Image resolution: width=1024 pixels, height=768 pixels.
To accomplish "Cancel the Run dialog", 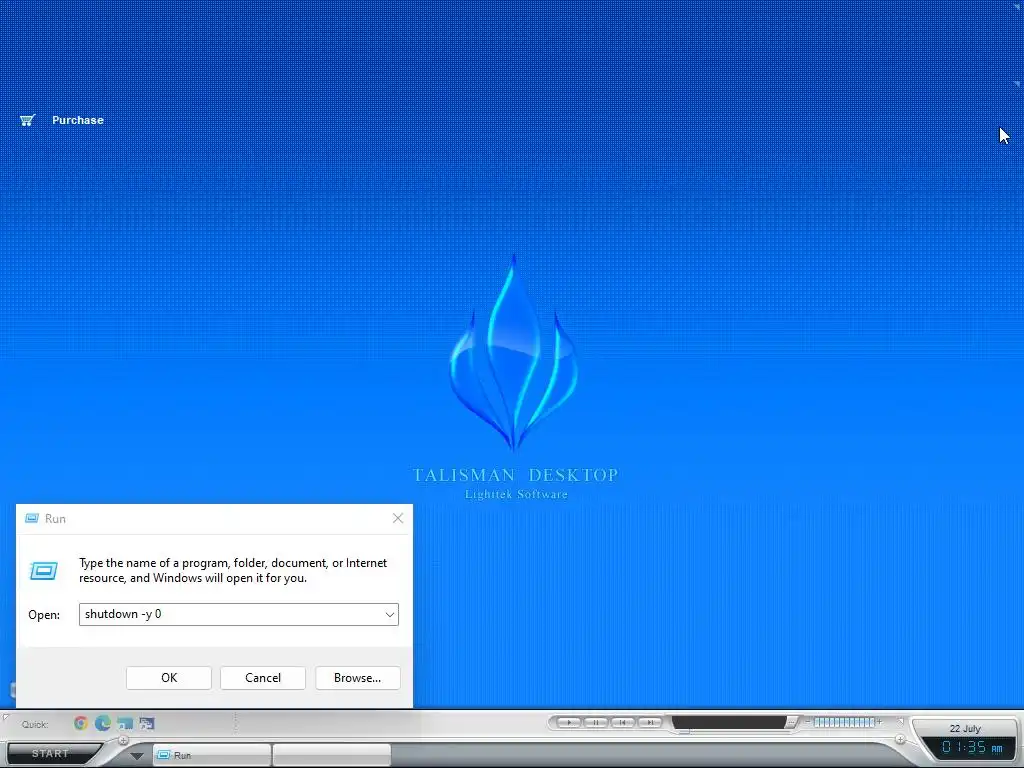I will [x=263, y=678].
